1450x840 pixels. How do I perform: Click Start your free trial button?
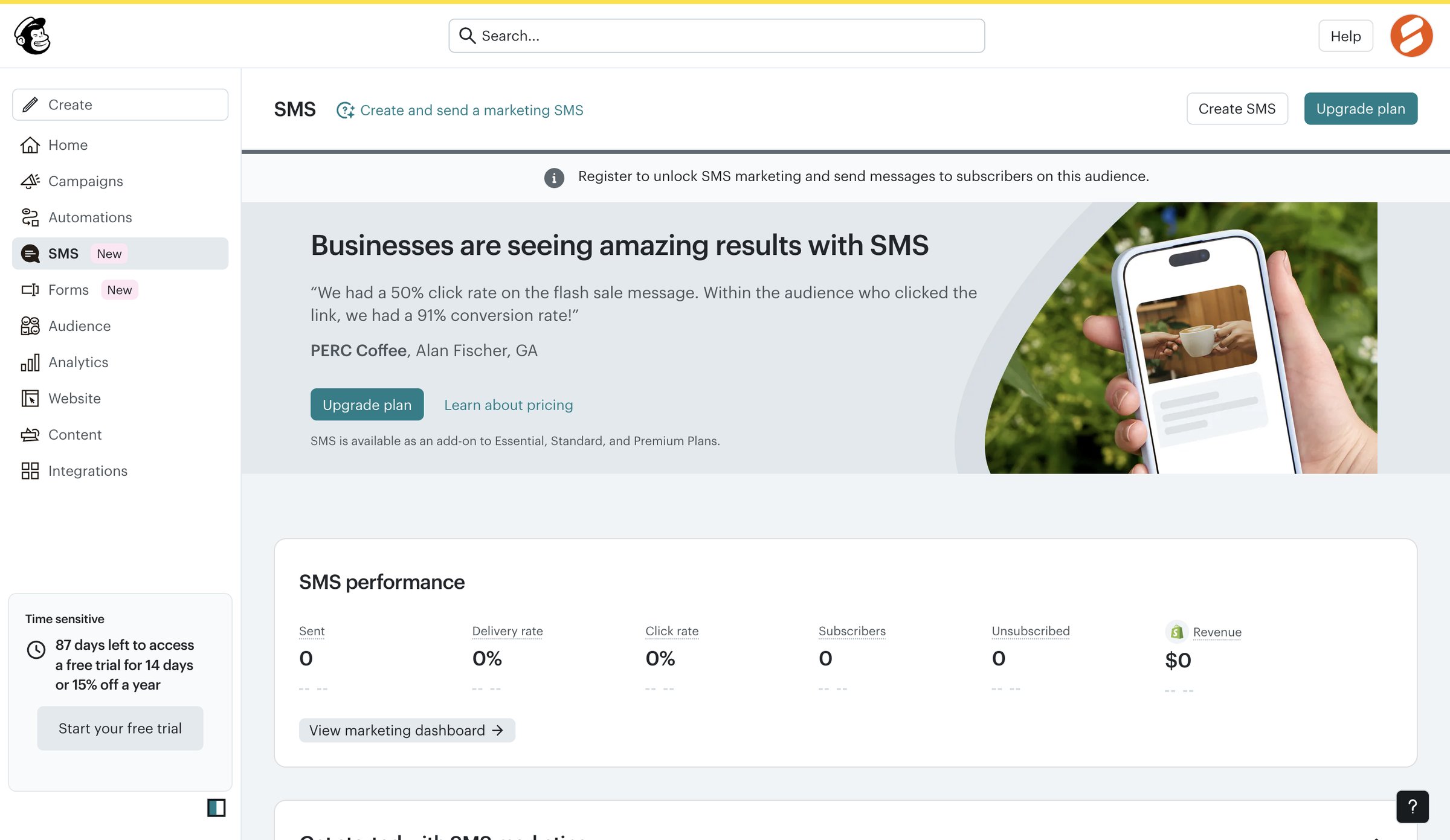pyautogui.click(x=120, y=728)
